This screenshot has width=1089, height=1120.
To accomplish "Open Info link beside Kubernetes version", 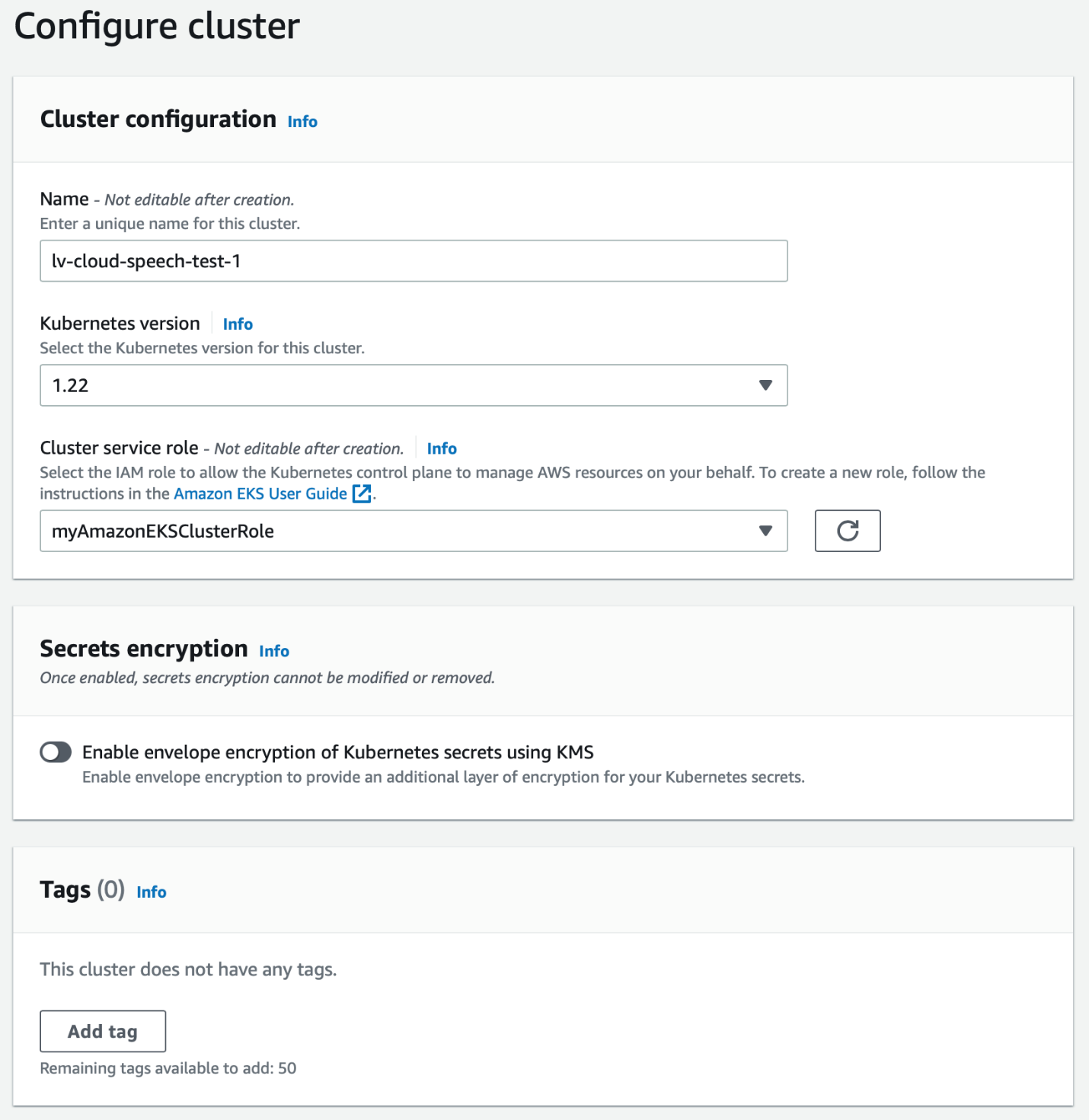I will tap(238, 324).
